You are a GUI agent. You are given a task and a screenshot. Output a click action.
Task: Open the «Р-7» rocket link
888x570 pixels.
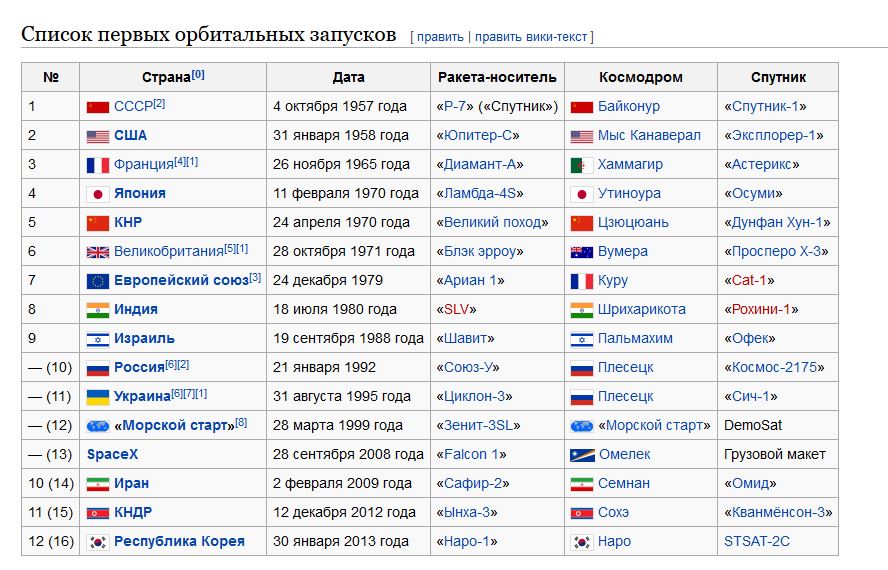455,107
